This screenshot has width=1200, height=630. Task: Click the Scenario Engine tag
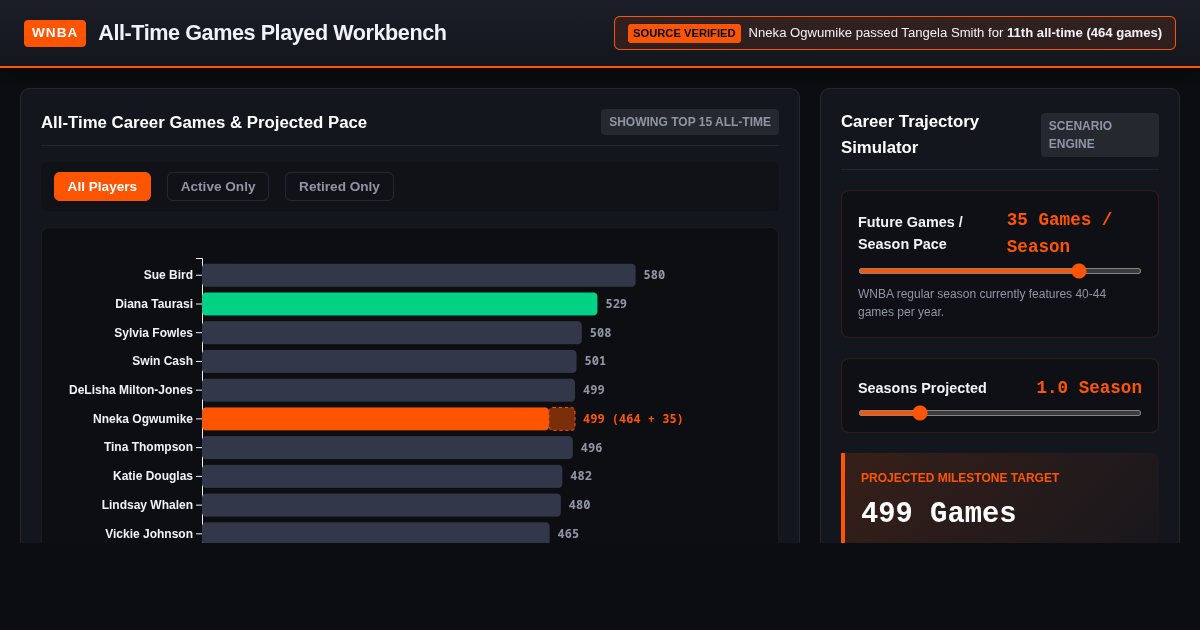coord(1100,135)
